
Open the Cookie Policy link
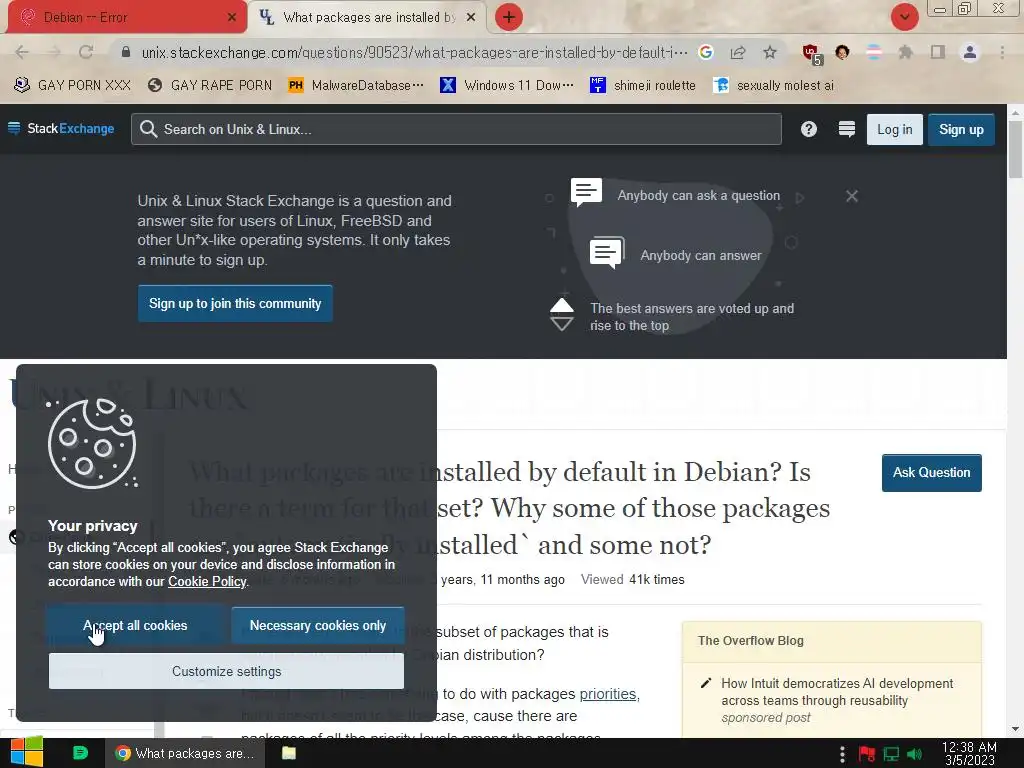tap(207, 581)
